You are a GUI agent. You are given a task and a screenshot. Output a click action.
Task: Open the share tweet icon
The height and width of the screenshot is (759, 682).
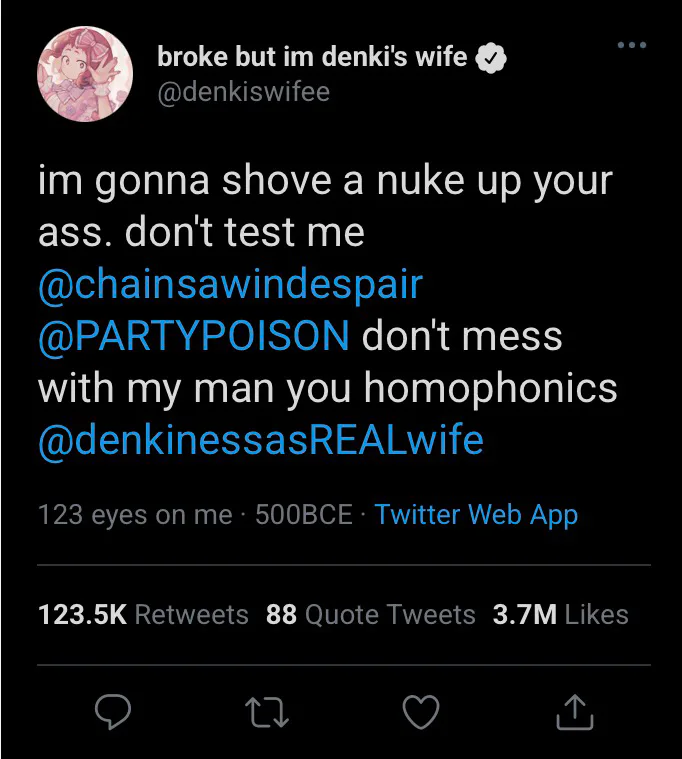coord(575,712)
